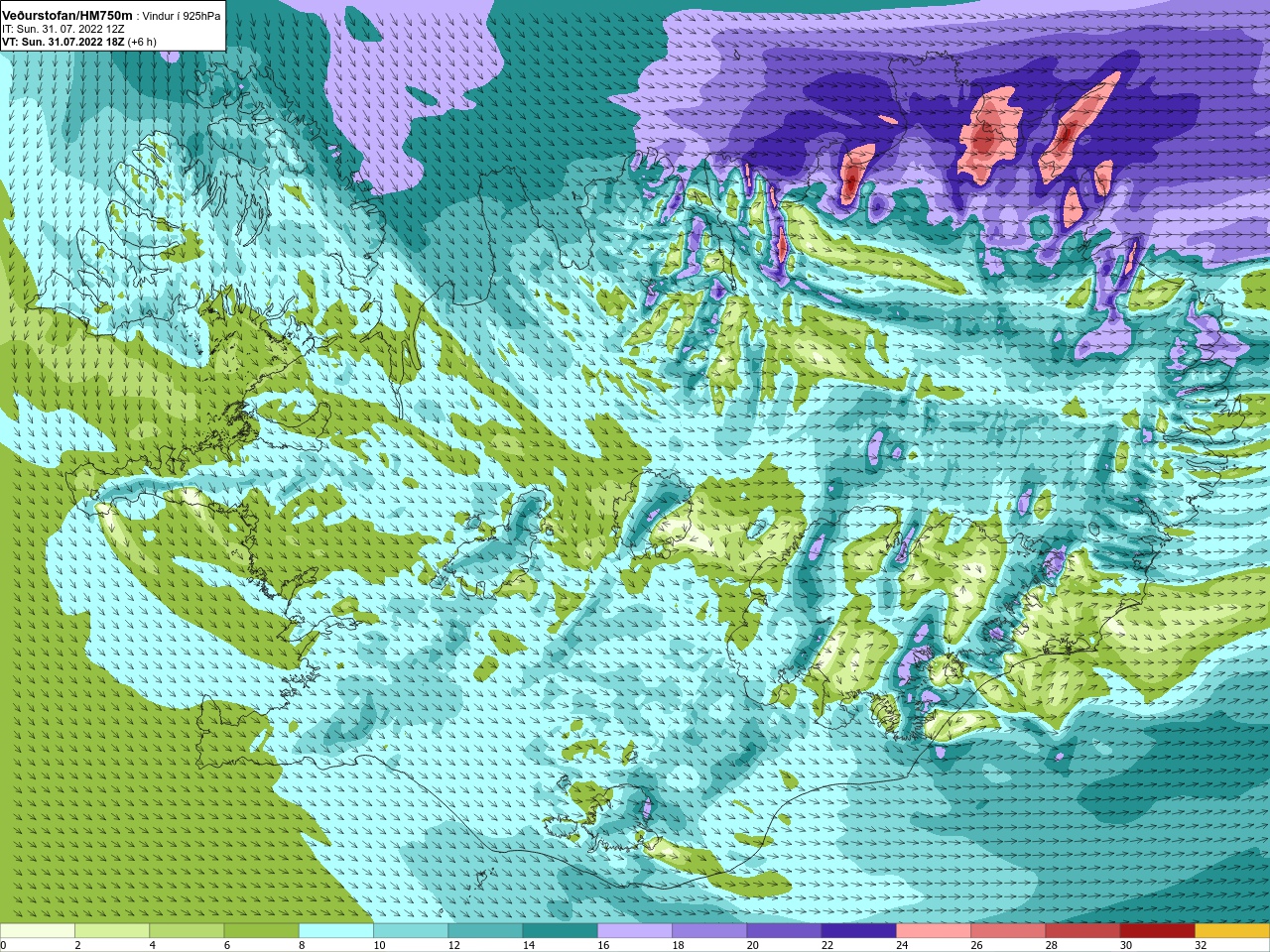This screenshot has height=952, width=1270.
Task: Click the 28–30 red legend swatch
Action: pyautogui.click(x=1082, y=930)
